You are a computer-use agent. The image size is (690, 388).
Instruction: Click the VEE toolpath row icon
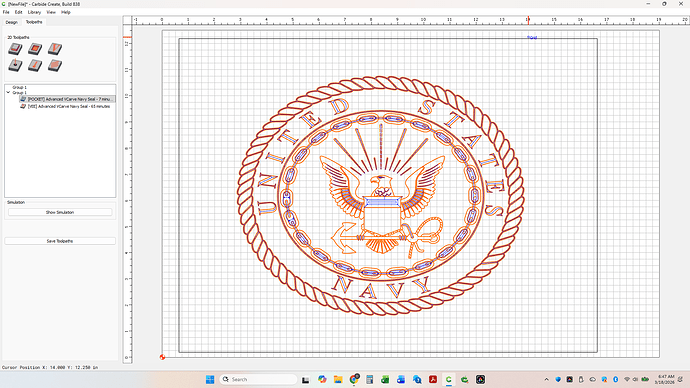tap(23, 106)
